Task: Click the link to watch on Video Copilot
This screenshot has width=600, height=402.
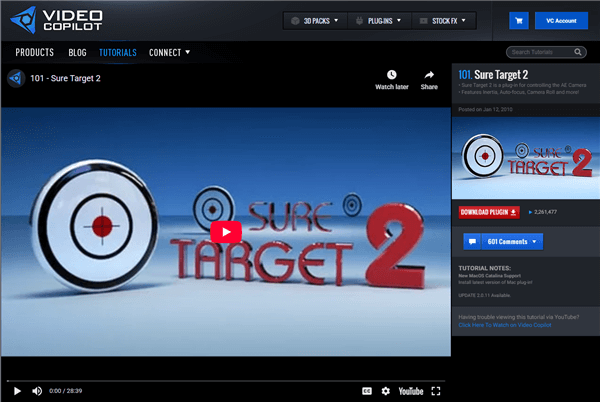Action: click(x=505, y=325)
